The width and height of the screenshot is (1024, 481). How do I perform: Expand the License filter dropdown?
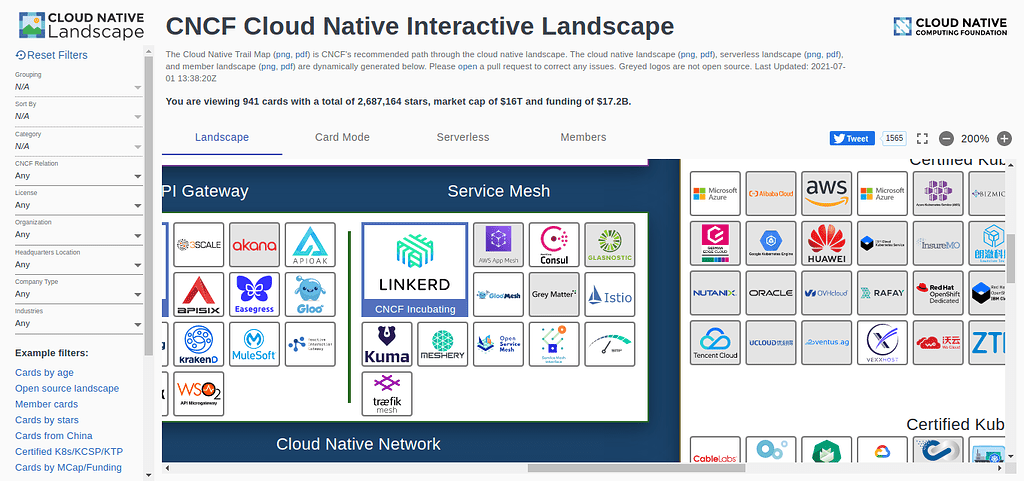tap(78, 205)
